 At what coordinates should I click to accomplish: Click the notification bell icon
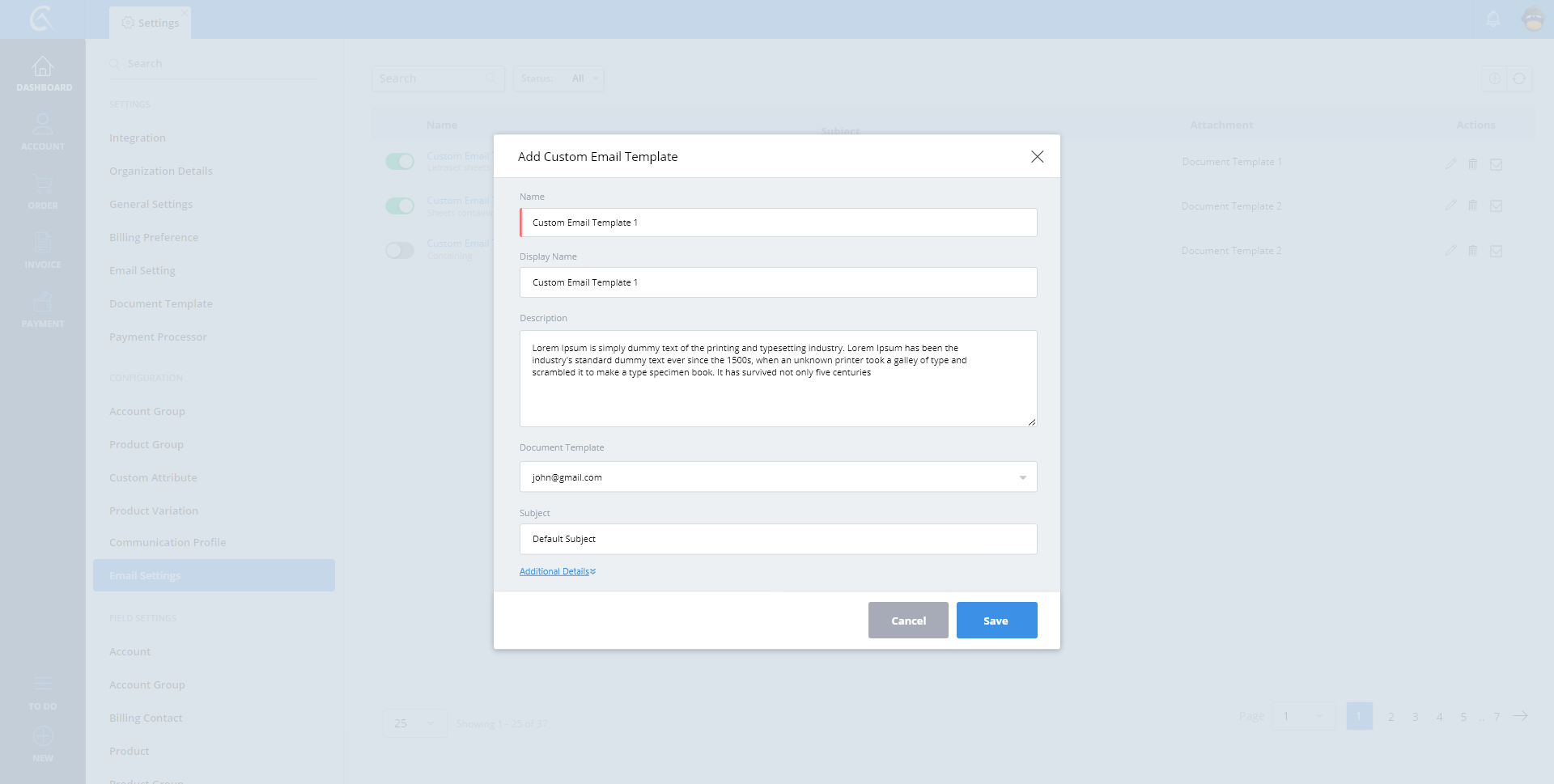(x=1493, y=19)
